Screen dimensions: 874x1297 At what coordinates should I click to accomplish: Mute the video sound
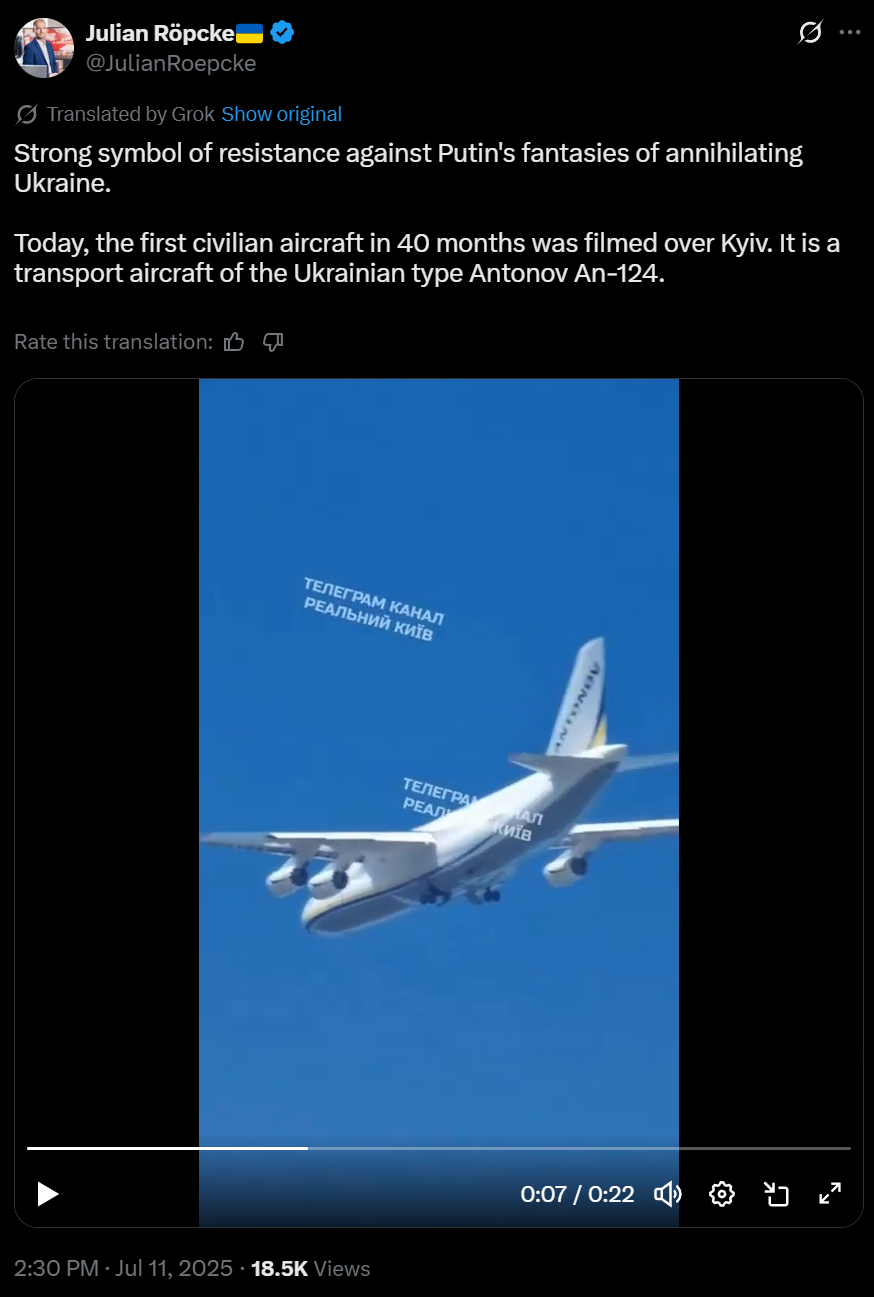tap(668, 1194)
